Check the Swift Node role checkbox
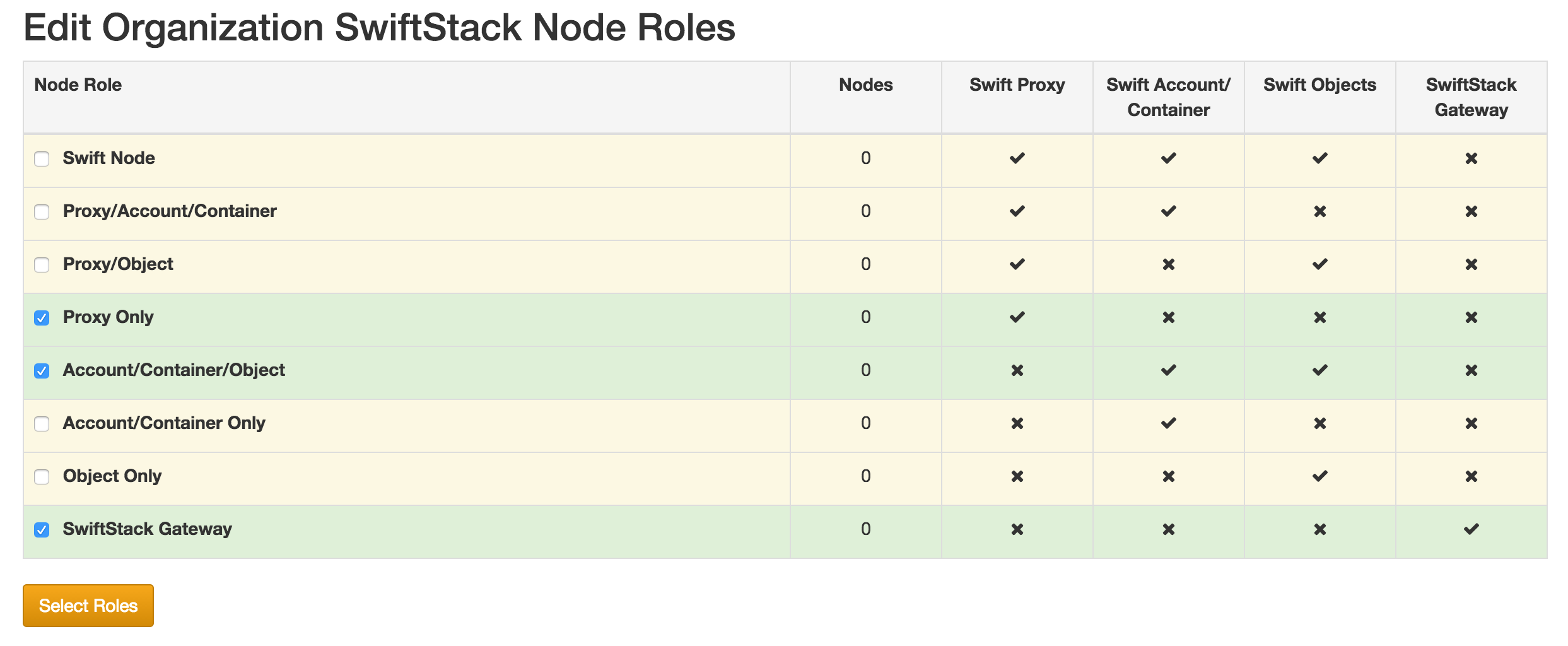The height and width of the screenshot is (646, 1568). [x=42, y=159]
